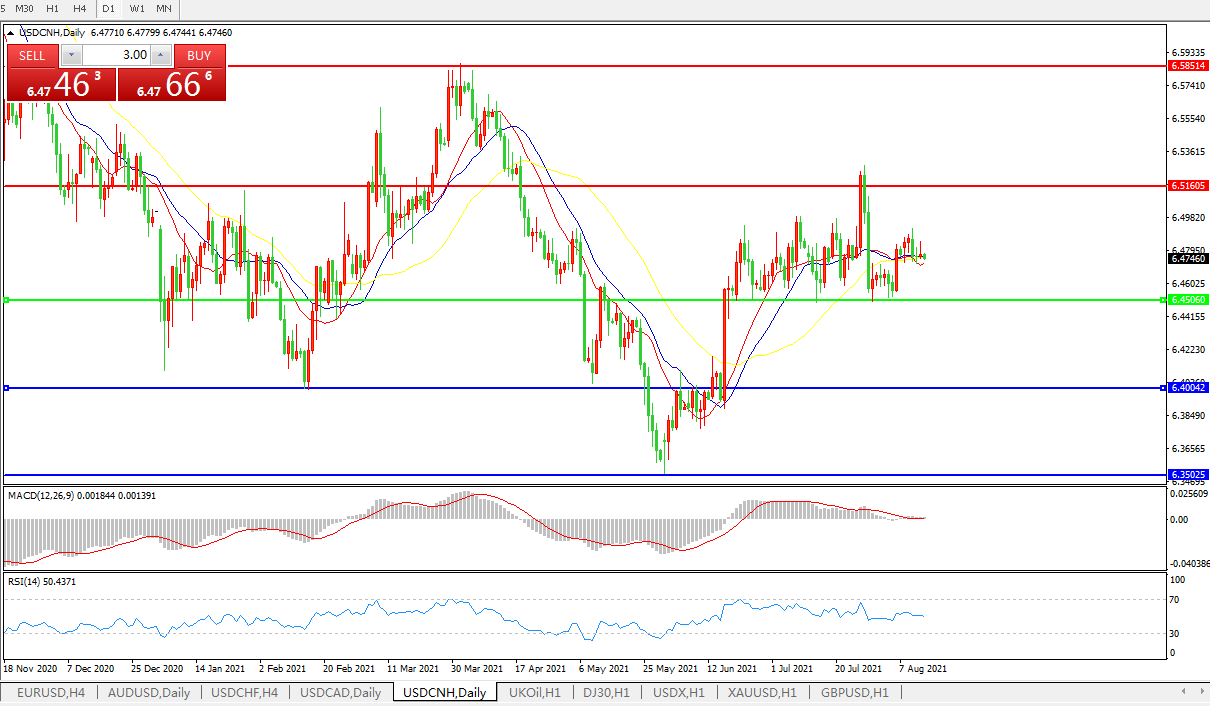1210x706 pixels.
Task: Increase lot volume with up arrow
Action: (x=161, y=55)
